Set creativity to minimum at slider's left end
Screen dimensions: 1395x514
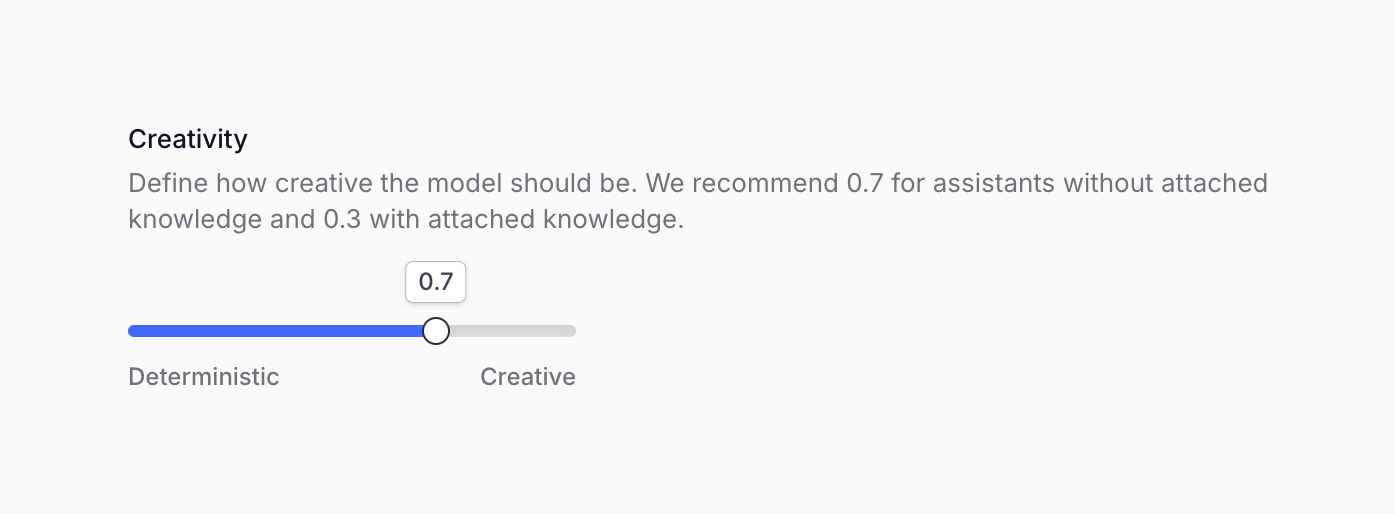coord(131,331)
